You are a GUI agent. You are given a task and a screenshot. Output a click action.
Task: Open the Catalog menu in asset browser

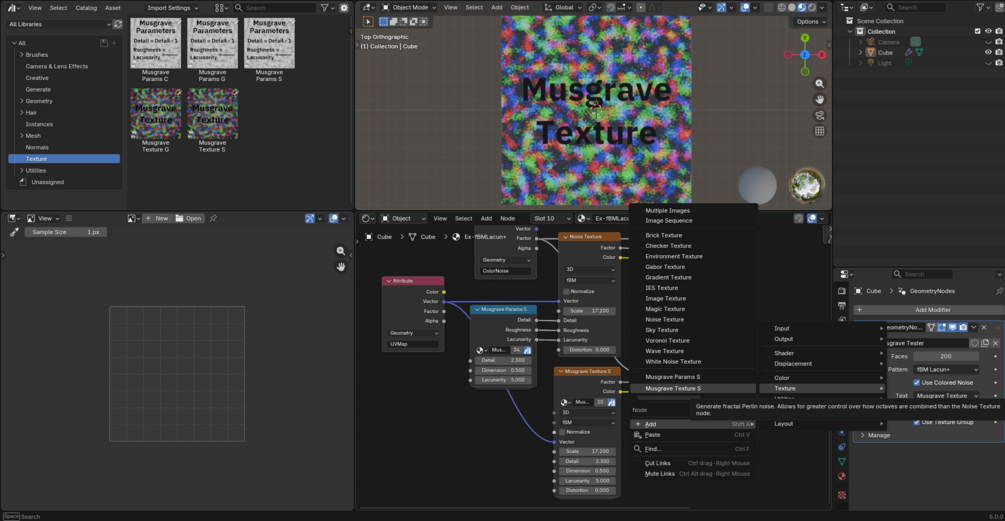tap(86, 8)
